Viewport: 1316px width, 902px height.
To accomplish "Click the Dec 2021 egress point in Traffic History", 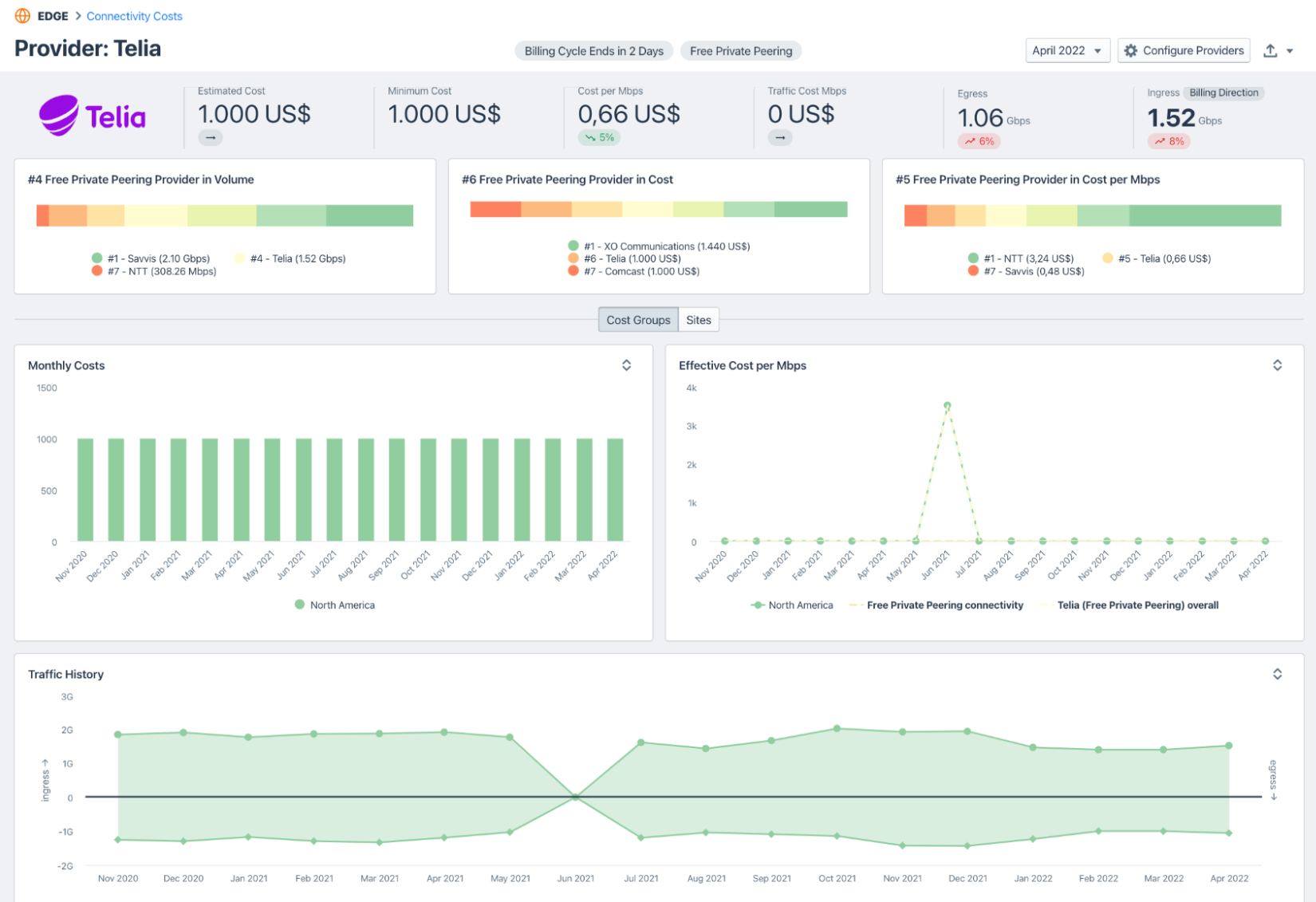I will [967, 845].
